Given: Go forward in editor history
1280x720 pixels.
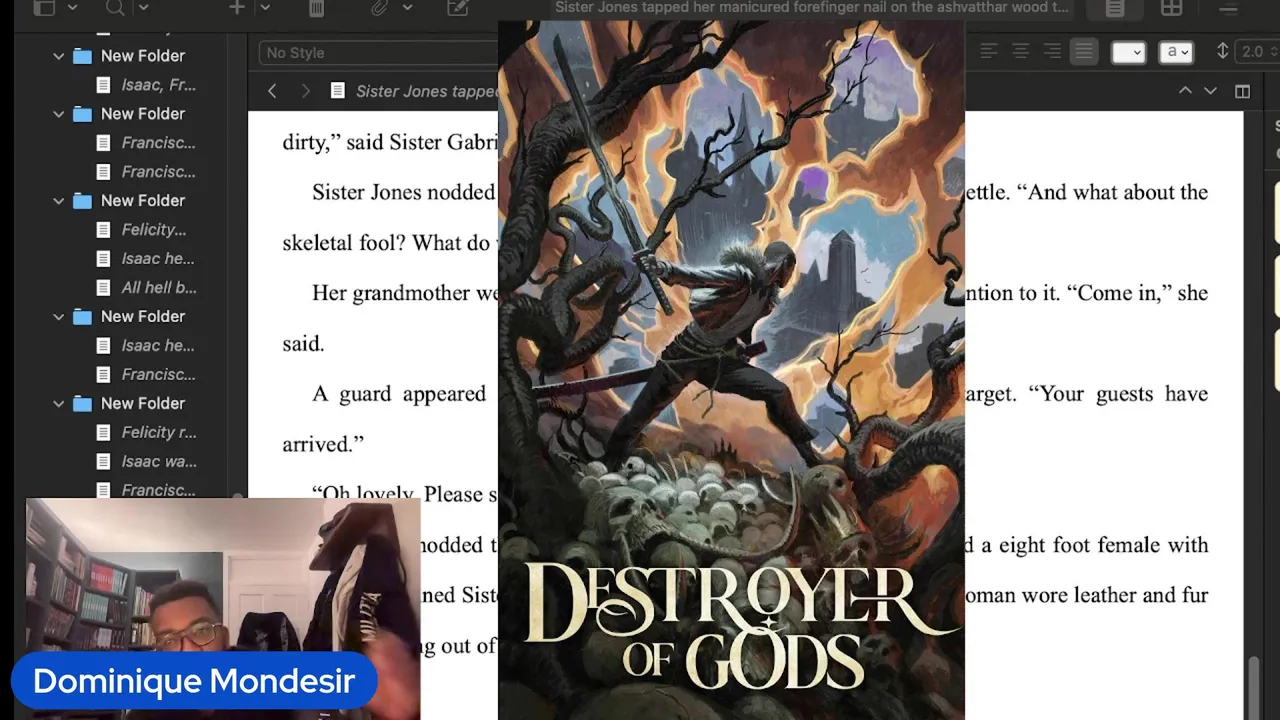Looking at the screenshot, I should pos(305,91).
